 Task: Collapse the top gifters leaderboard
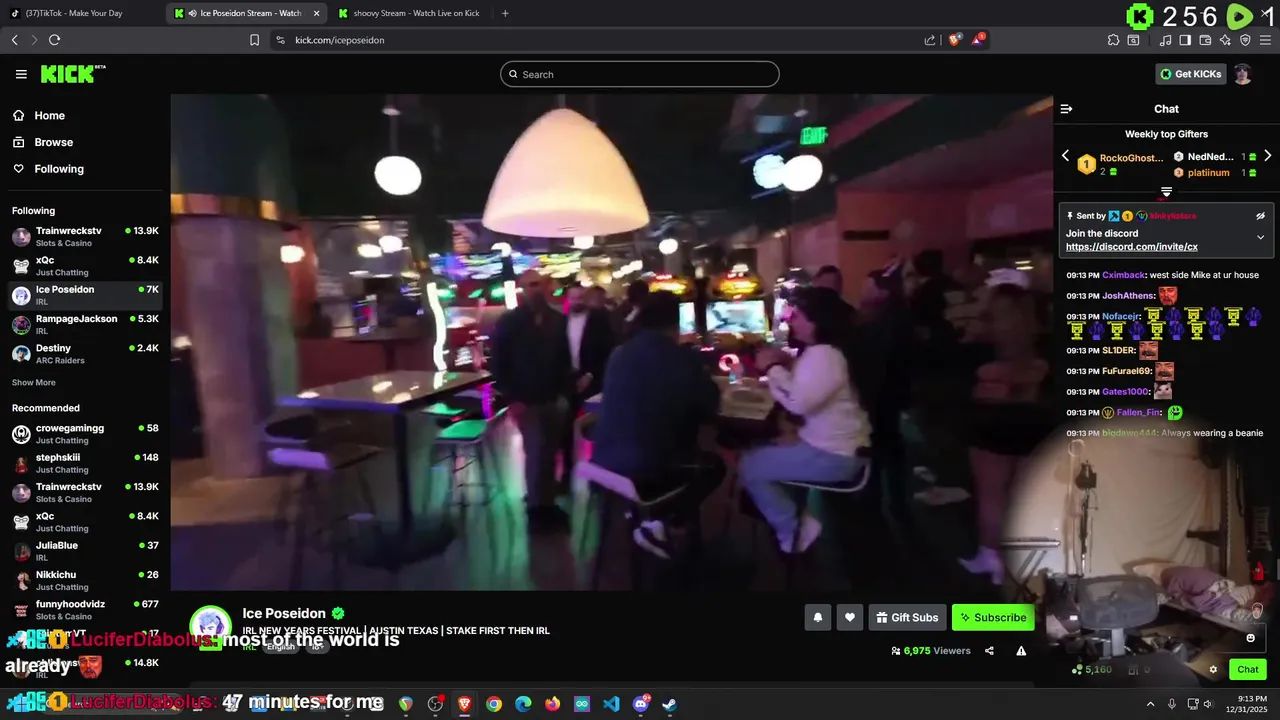click(1166, 191)
